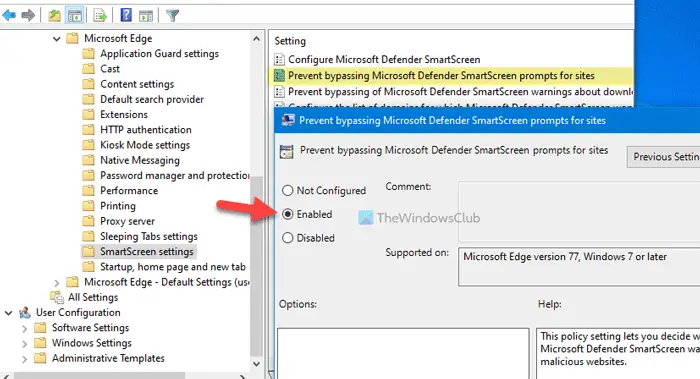Click the 'warnings about downloads' policy icon

coord(279,92)
